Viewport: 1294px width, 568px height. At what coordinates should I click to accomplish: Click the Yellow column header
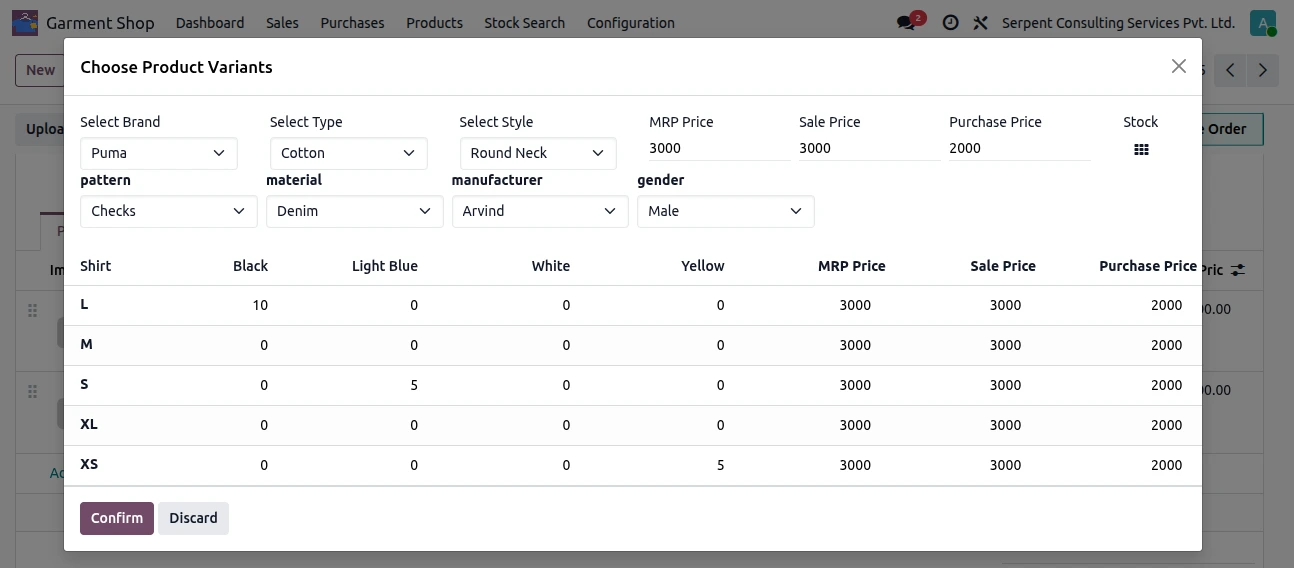[x=703, y=266]
